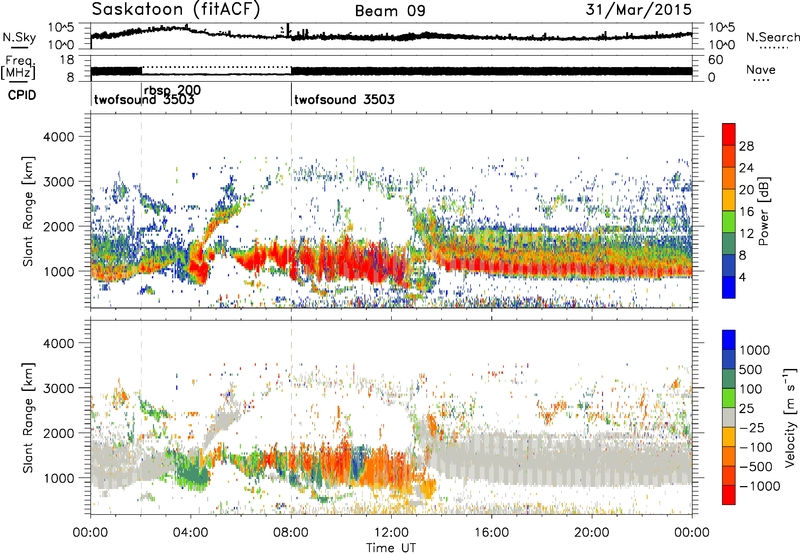This screenshot has width=800, height=554.
Task: Click the '16:00' time tick label
Action: (491, 533)
